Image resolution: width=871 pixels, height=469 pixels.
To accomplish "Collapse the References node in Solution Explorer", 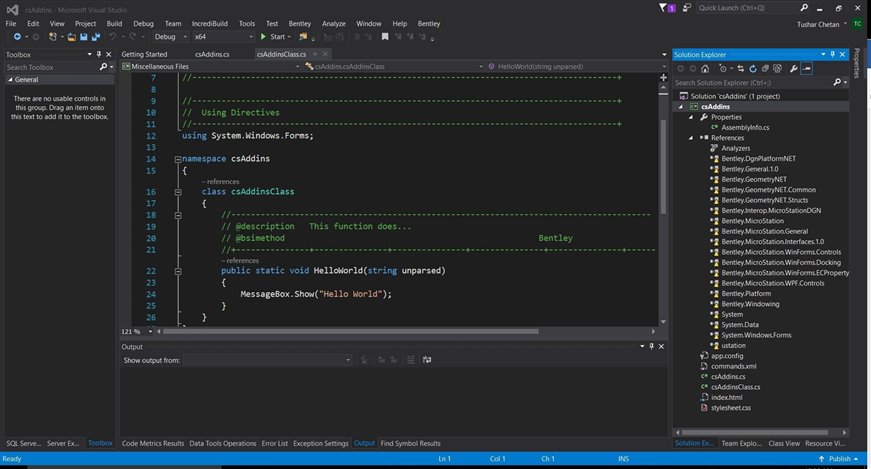I will coord(691,138).
